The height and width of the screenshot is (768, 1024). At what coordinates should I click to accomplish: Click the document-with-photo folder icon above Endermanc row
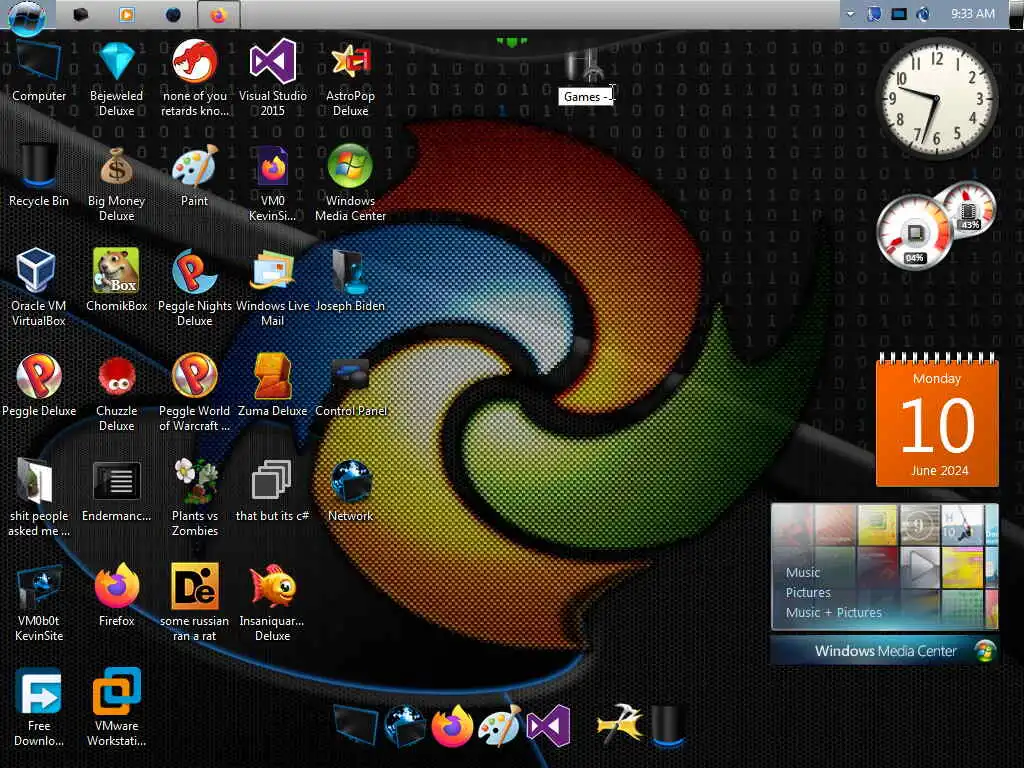[x=39, y=498]
